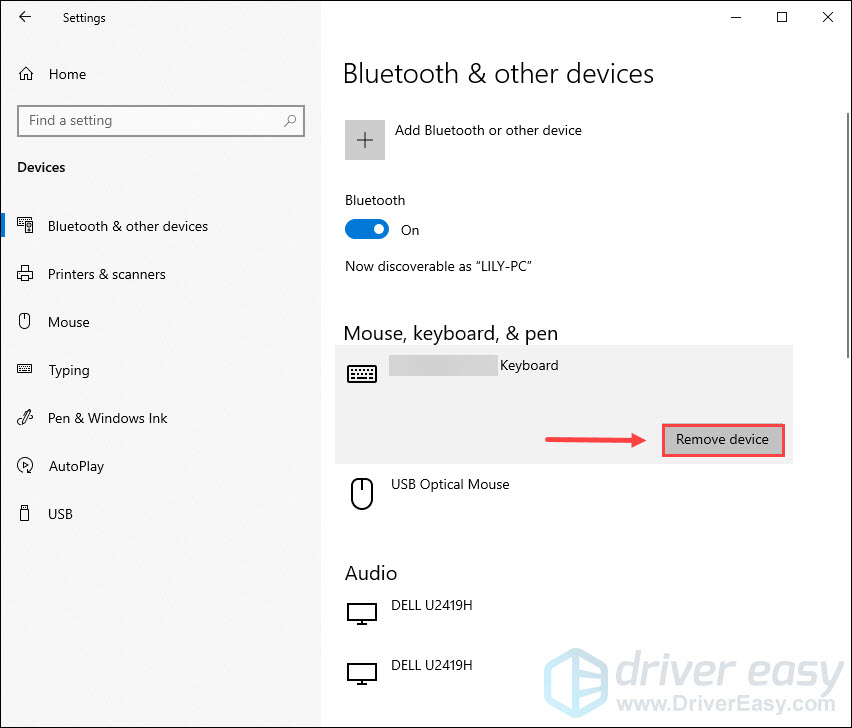Click the second DELL U2419H monitor icon
Screen dimensions: 852x728
tap(362, 674)
